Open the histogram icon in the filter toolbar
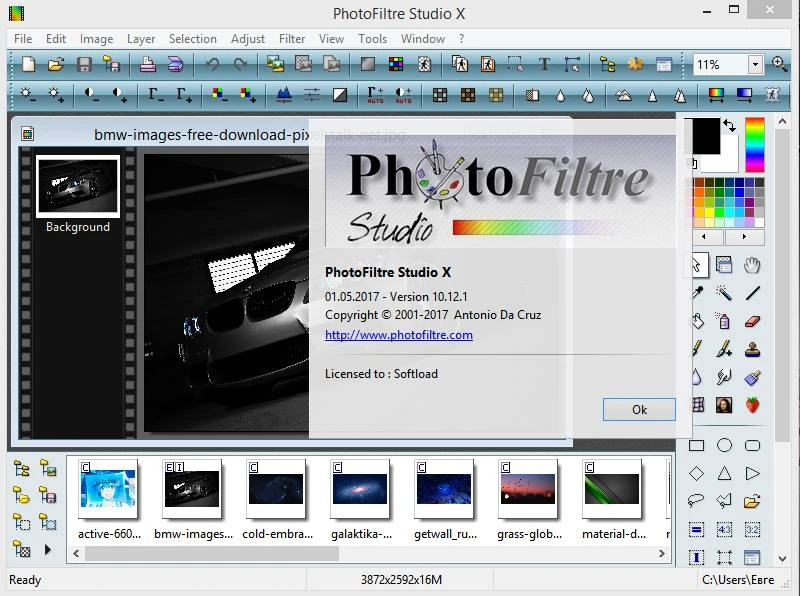800x596 pixels. tap(284, 95)
